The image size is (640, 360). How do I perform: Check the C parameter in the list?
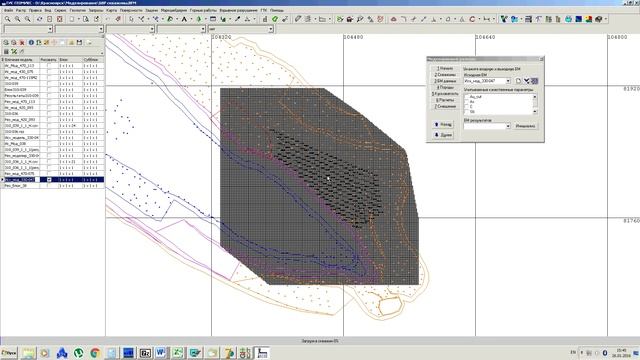(x=467, y=107)
